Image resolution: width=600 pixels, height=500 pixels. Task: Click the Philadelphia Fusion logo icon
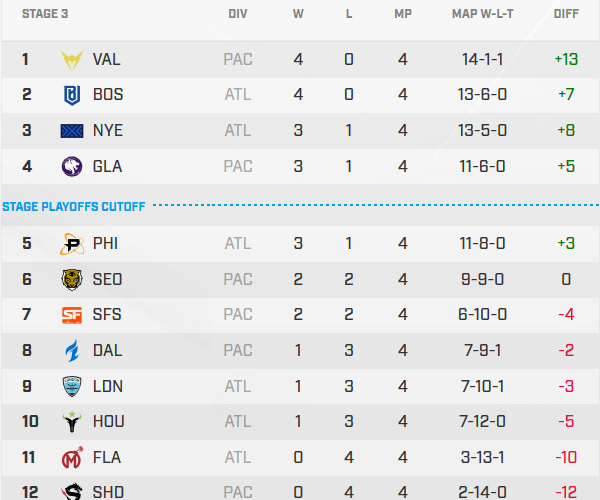pos(73,243)
